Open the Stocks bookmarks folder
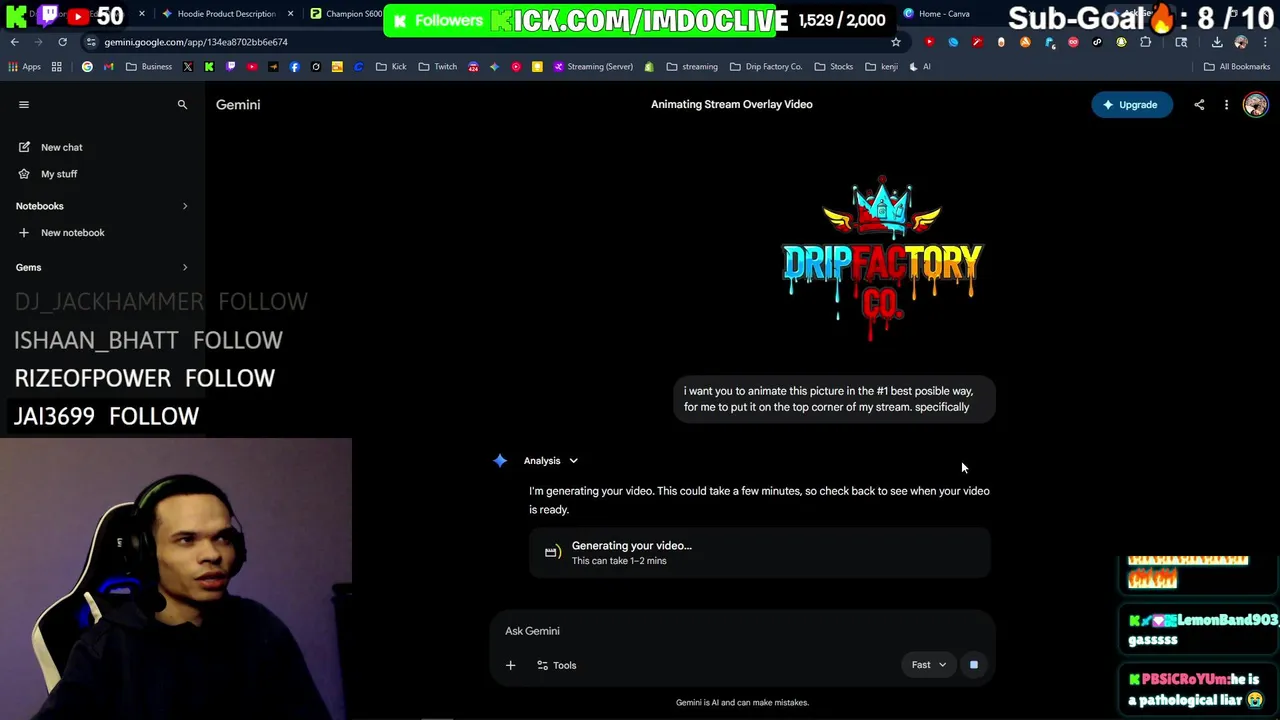The width and height of the screenshot is (1280, 720). (834, 67)
